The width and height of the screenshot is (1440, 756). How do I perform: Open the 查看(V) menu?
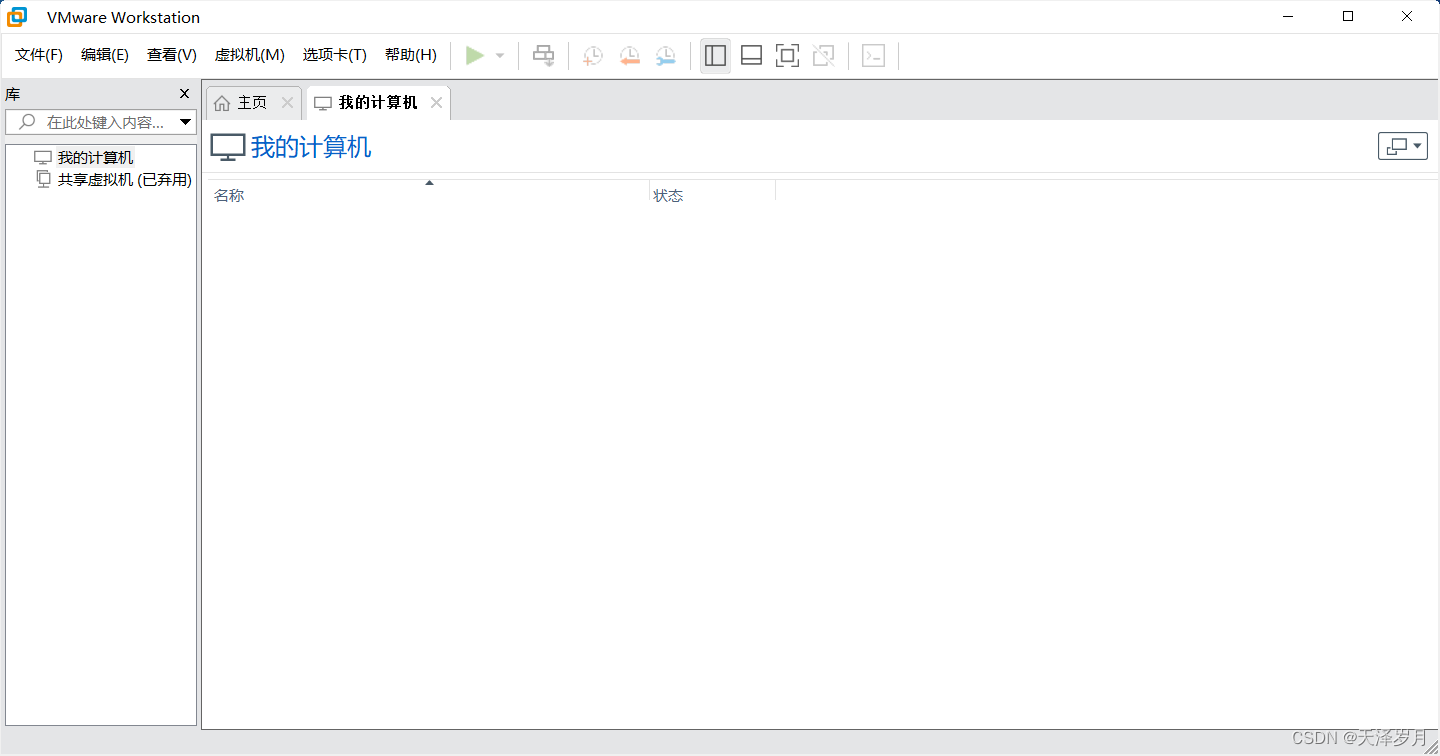coord(172,55)
